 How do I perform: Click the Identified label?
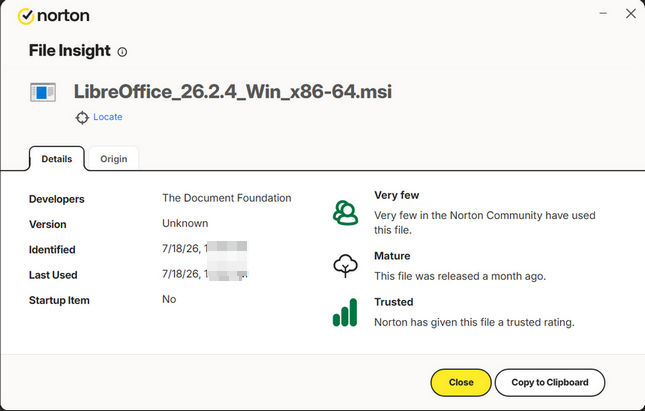[52, 250]
